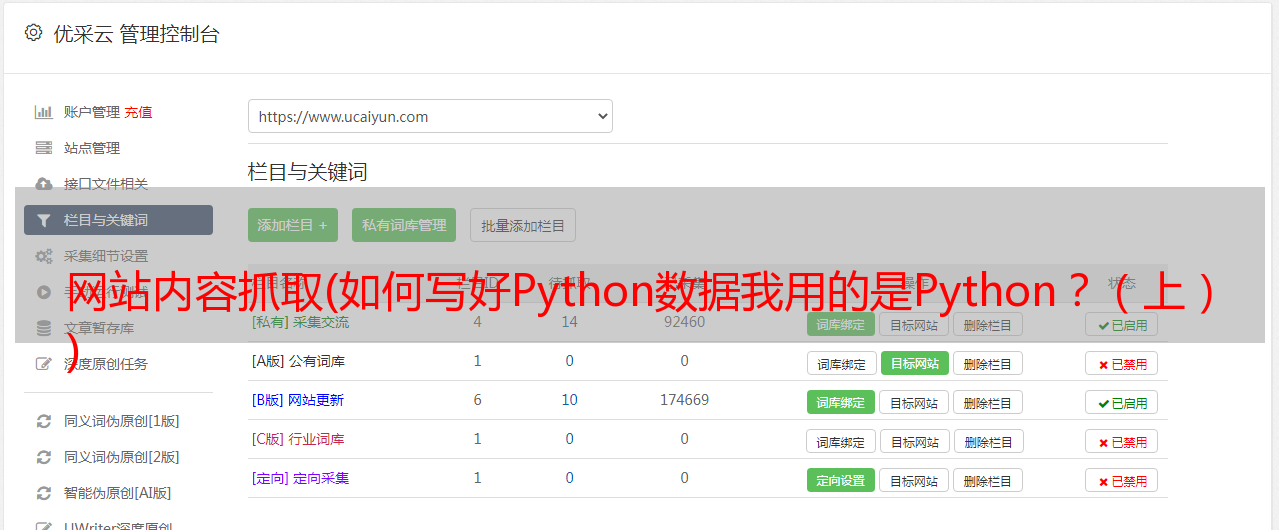Viewport: 1279px width, 530px height.
Task: Click the server icon for 站点管理
Action: click(43, 148)
